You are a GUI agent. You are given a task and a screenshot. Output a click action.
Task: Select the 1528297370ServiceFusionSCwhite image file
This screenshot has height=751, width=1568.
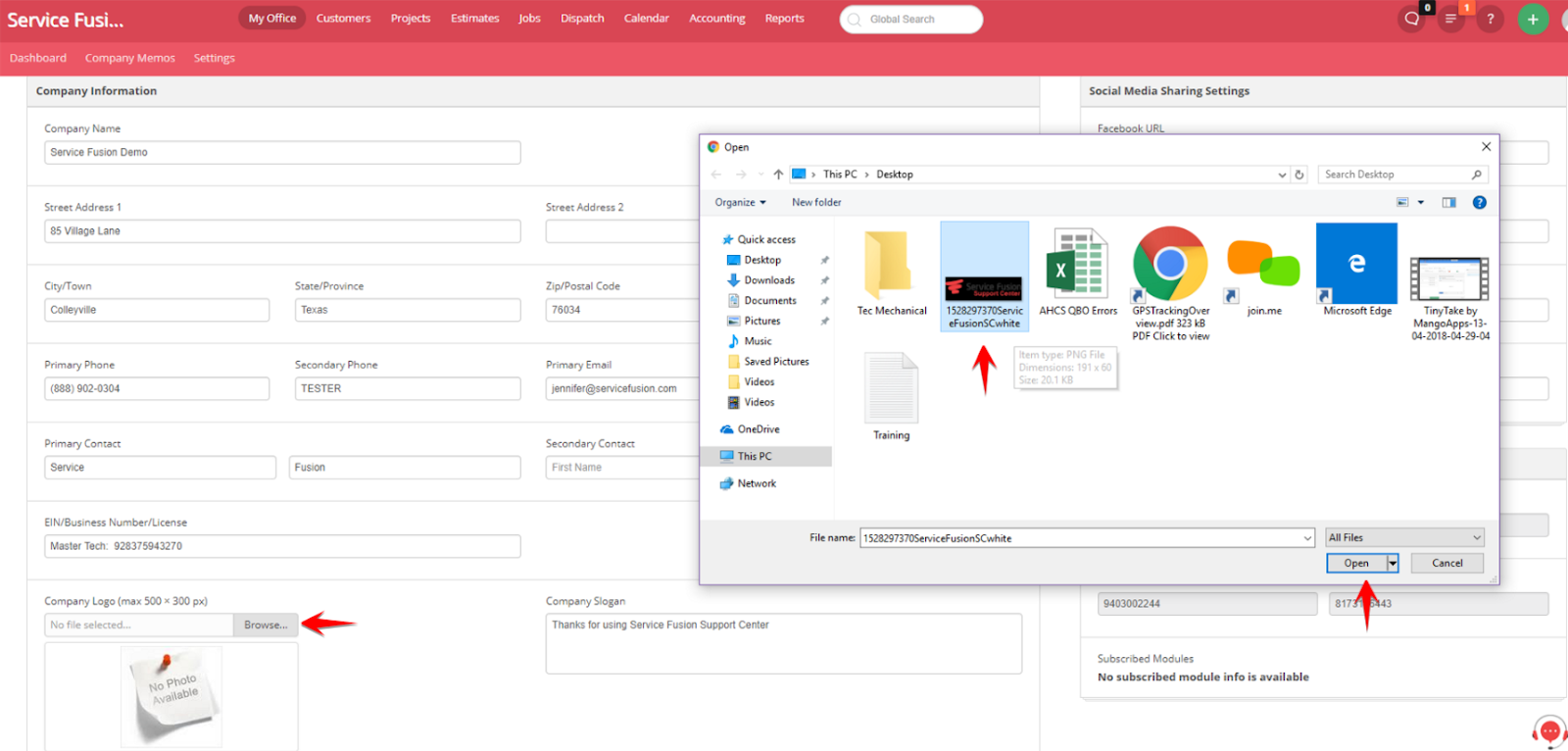tap(984, 276)
